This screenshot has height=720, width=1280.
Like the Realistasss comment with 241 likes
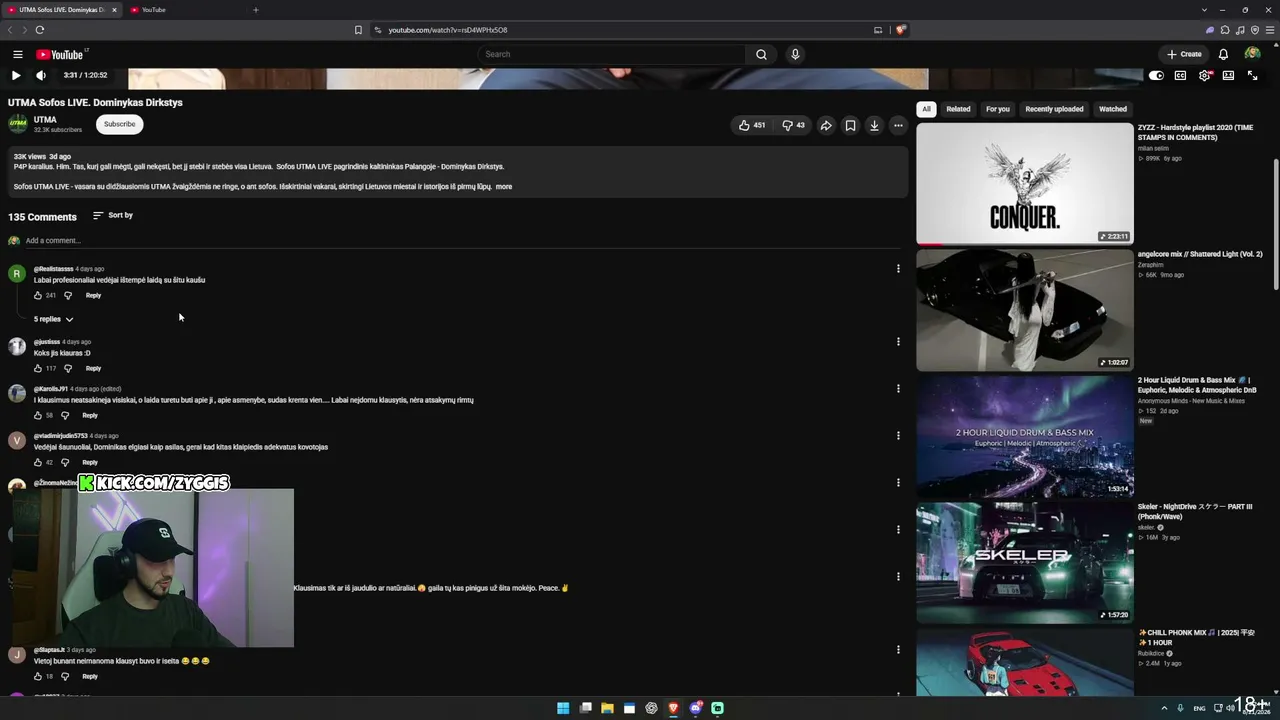(x=39, y=295)
